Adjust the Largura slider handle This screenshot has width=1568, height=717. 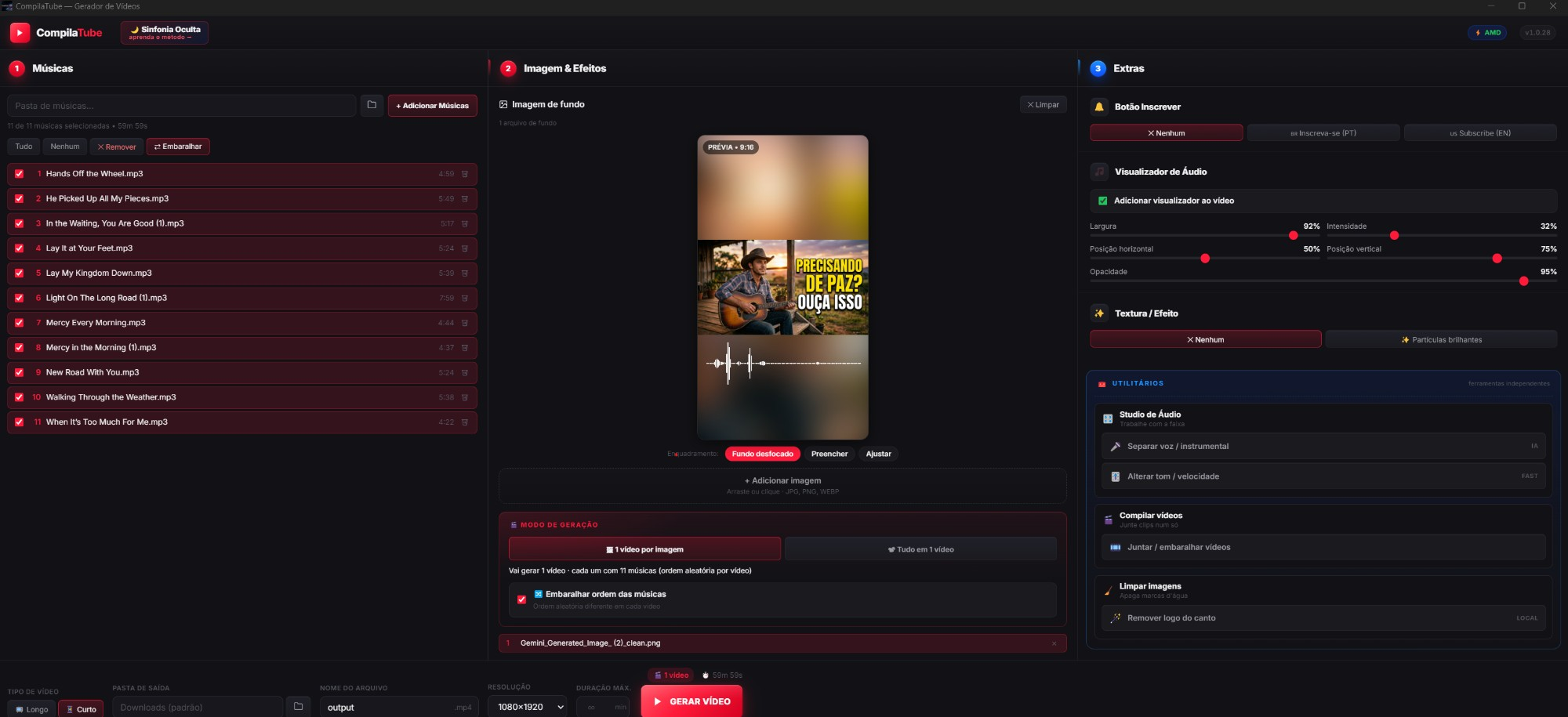(x=1293, y=235)
